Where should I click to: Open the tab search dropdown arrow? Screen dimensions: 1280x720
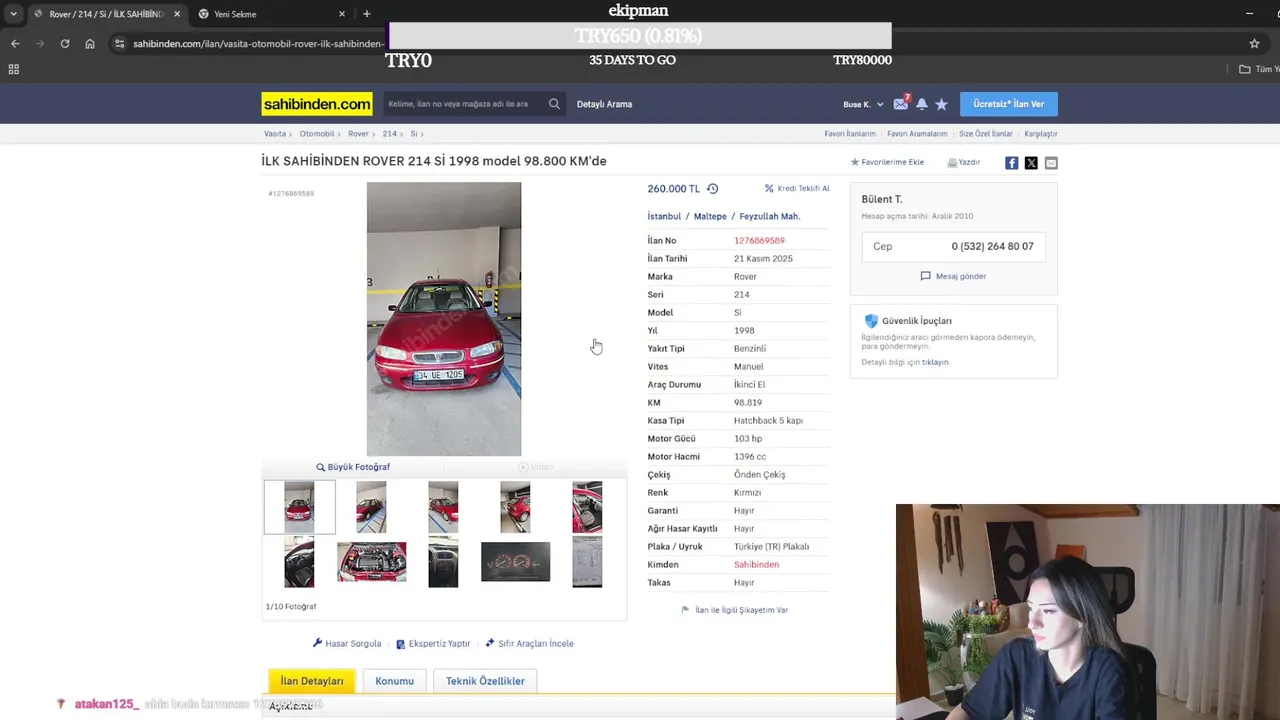click(13, 14)
